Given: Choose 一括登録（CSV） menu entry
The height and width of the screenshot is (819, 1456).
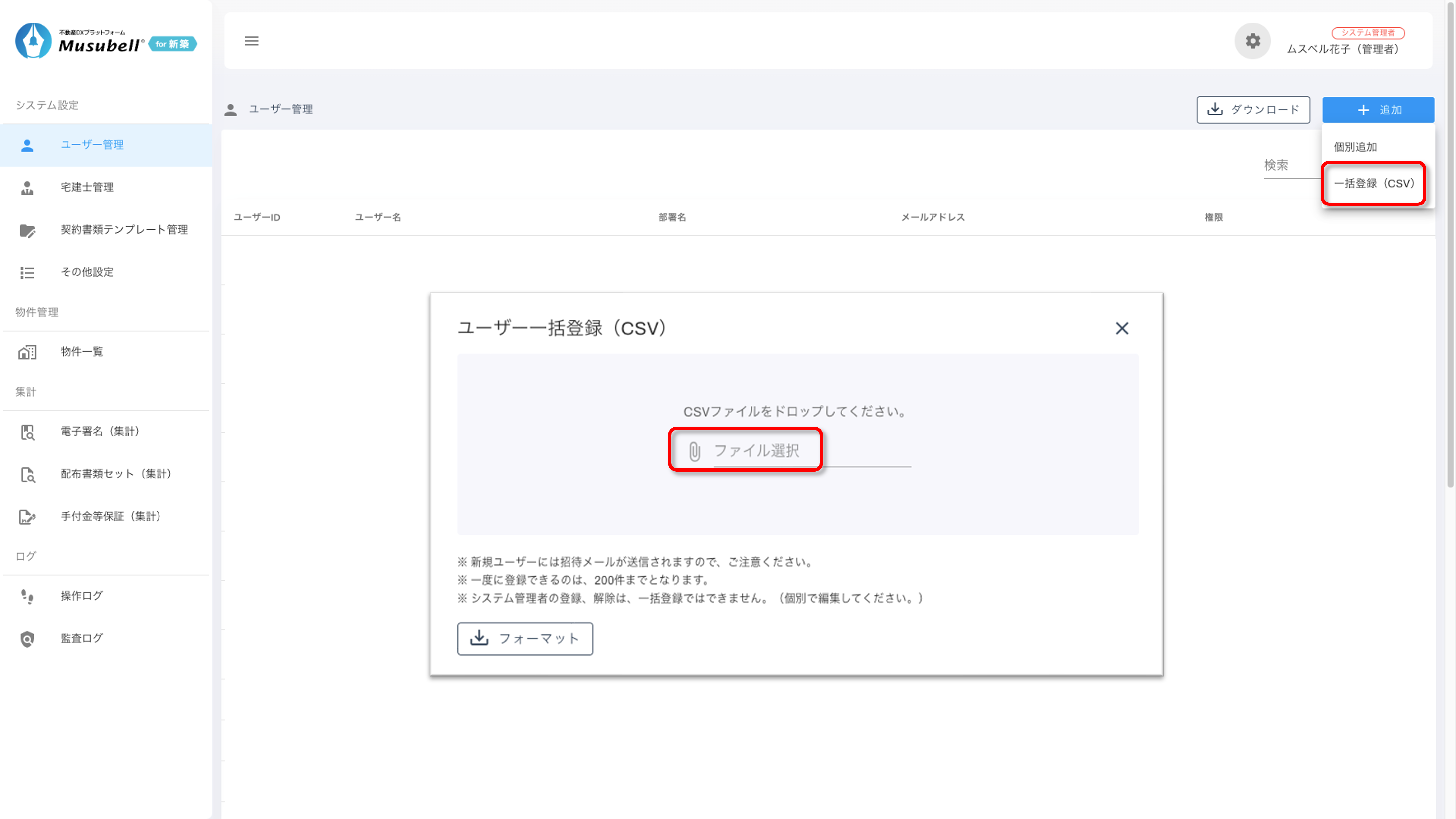Looking at the screenshot, I should (1374, 183).
